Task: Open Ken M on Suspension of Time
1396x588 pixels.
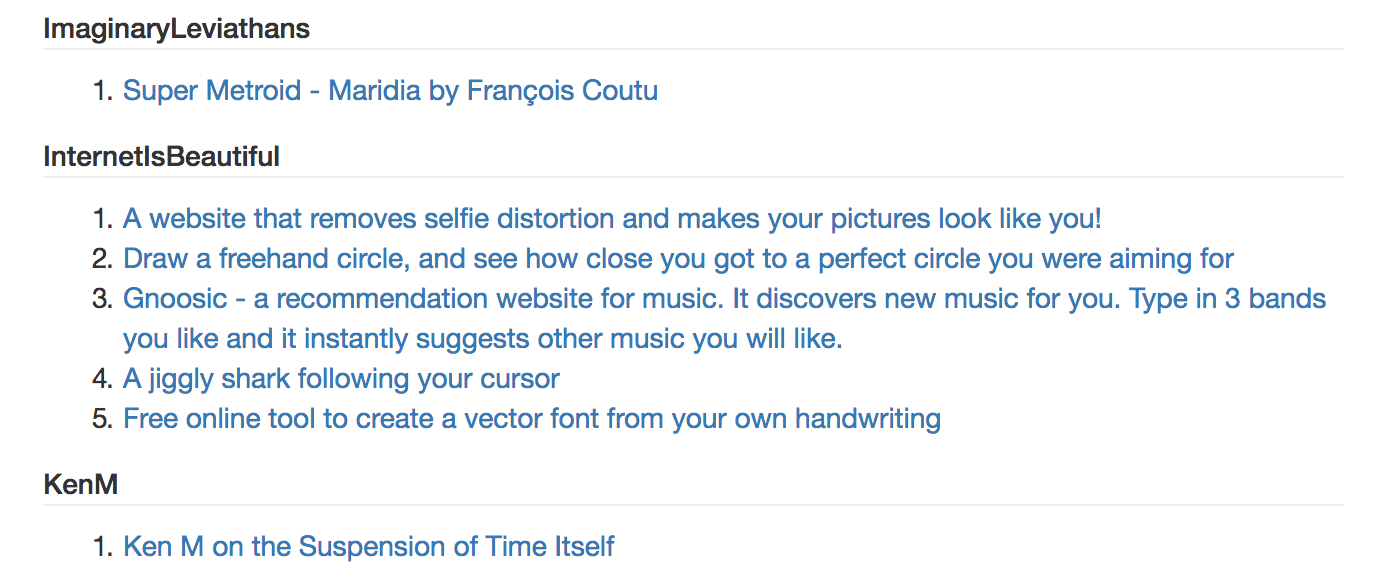Action: (368, 547)
